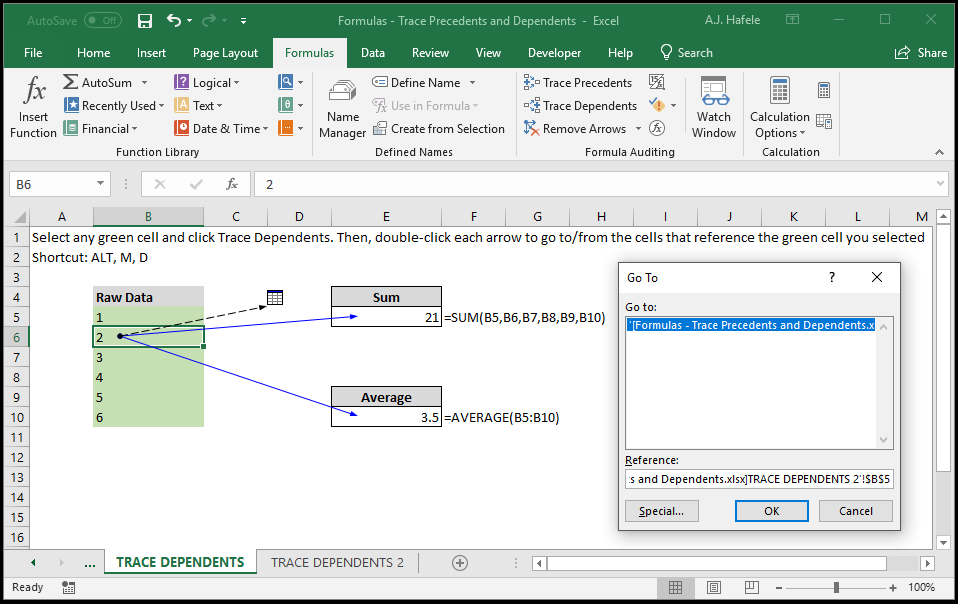Click Create from Selection
Viewport: 958px width, 604px height.
[439, 129]
